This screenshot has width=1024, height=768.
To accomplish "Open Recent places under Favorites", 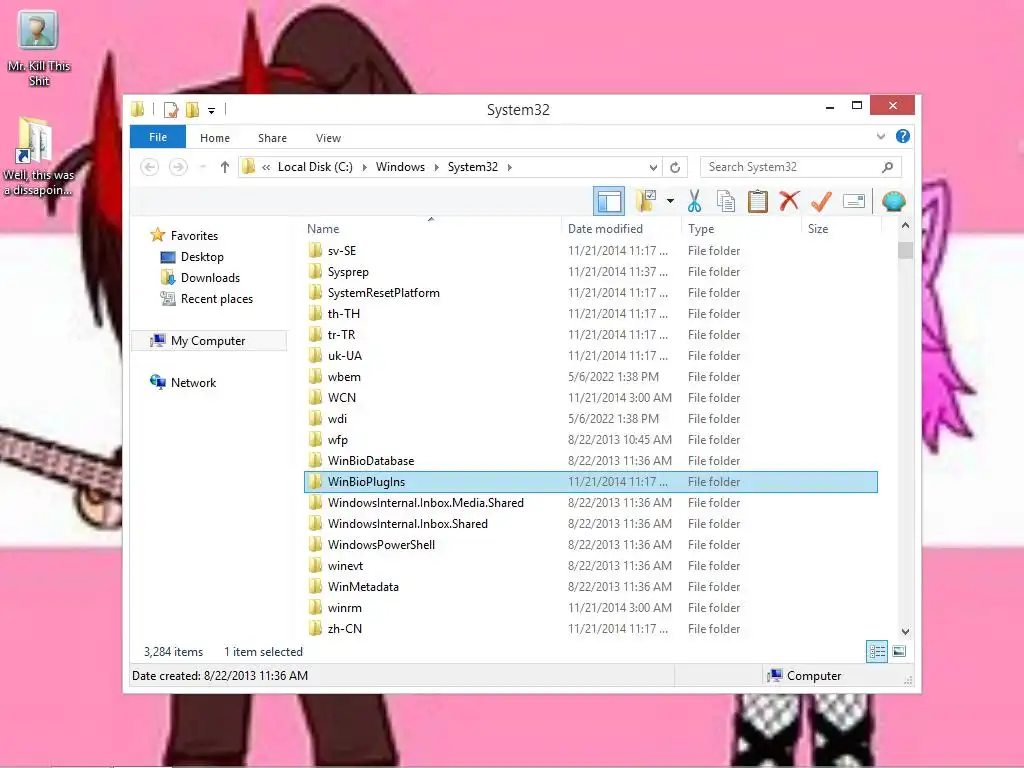I will pyautogui.click(x=216, y=298).
